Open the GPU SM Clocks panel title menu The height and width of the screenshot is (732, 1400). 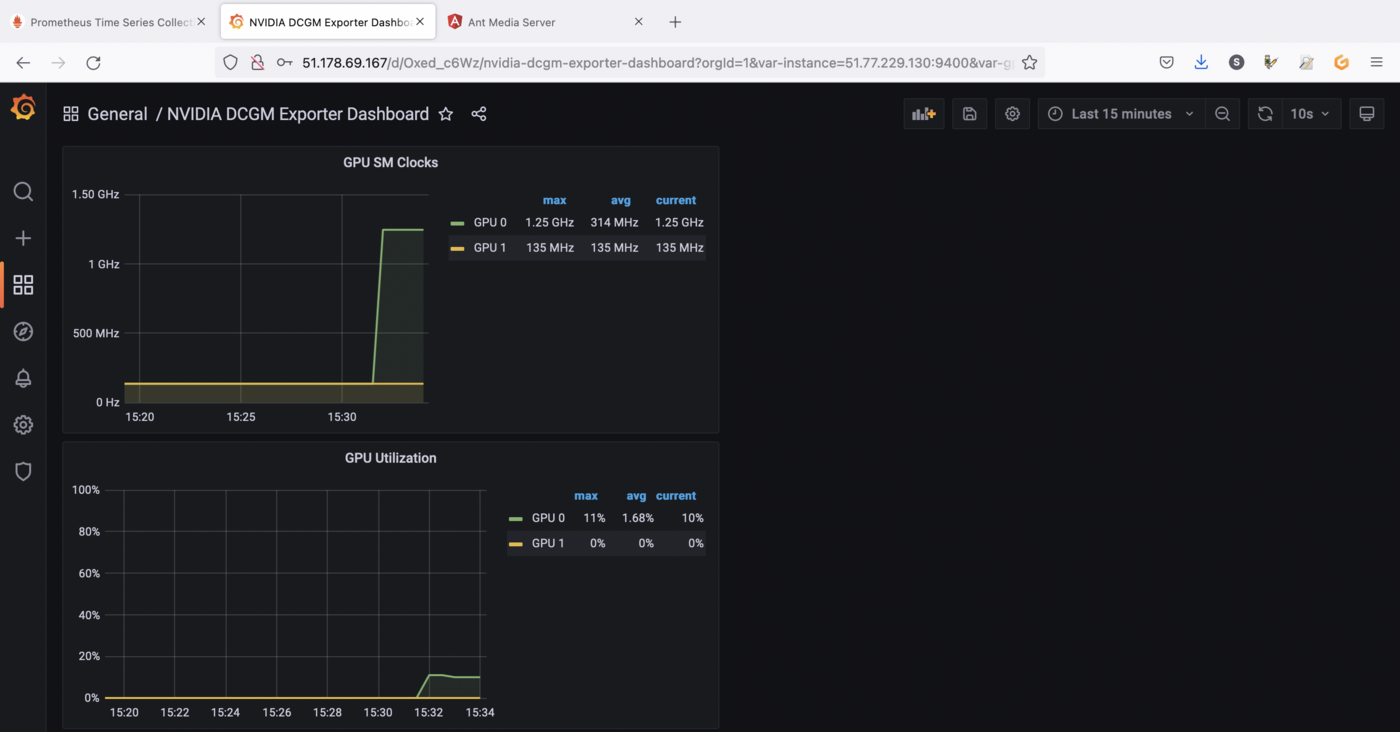[x=390, y=161]
